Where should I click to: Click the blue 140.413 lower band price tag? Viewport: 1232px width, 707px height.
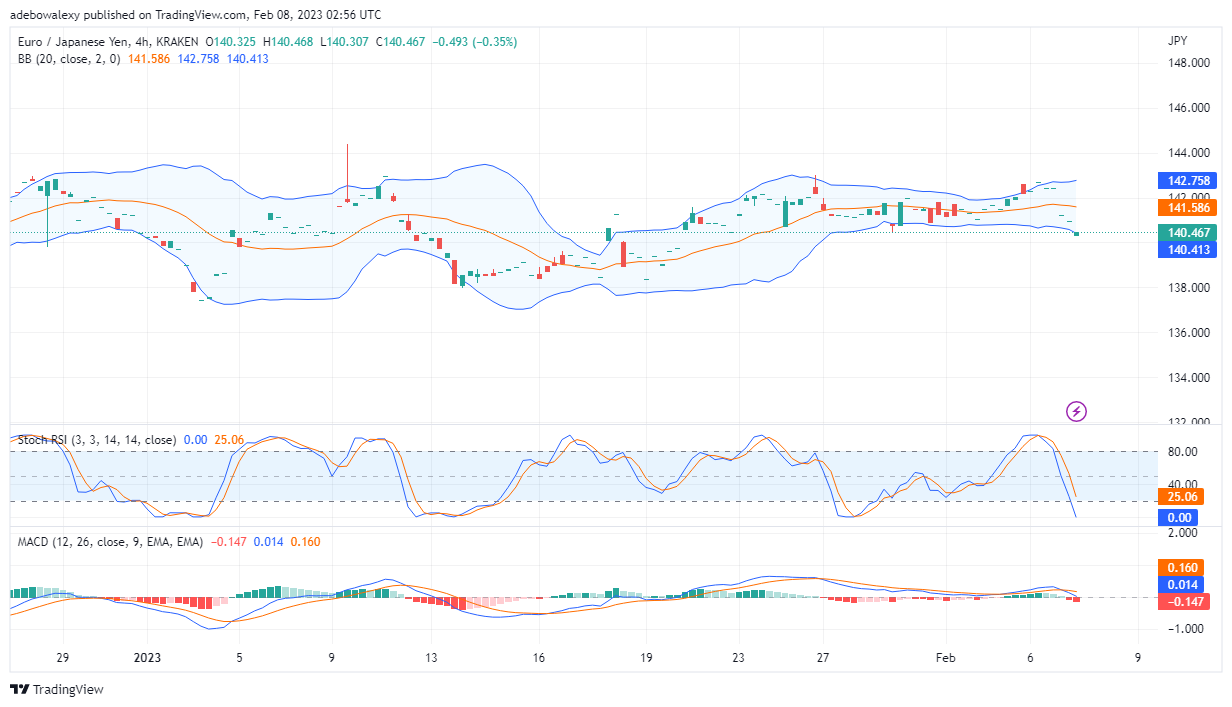pos(1189,250)
